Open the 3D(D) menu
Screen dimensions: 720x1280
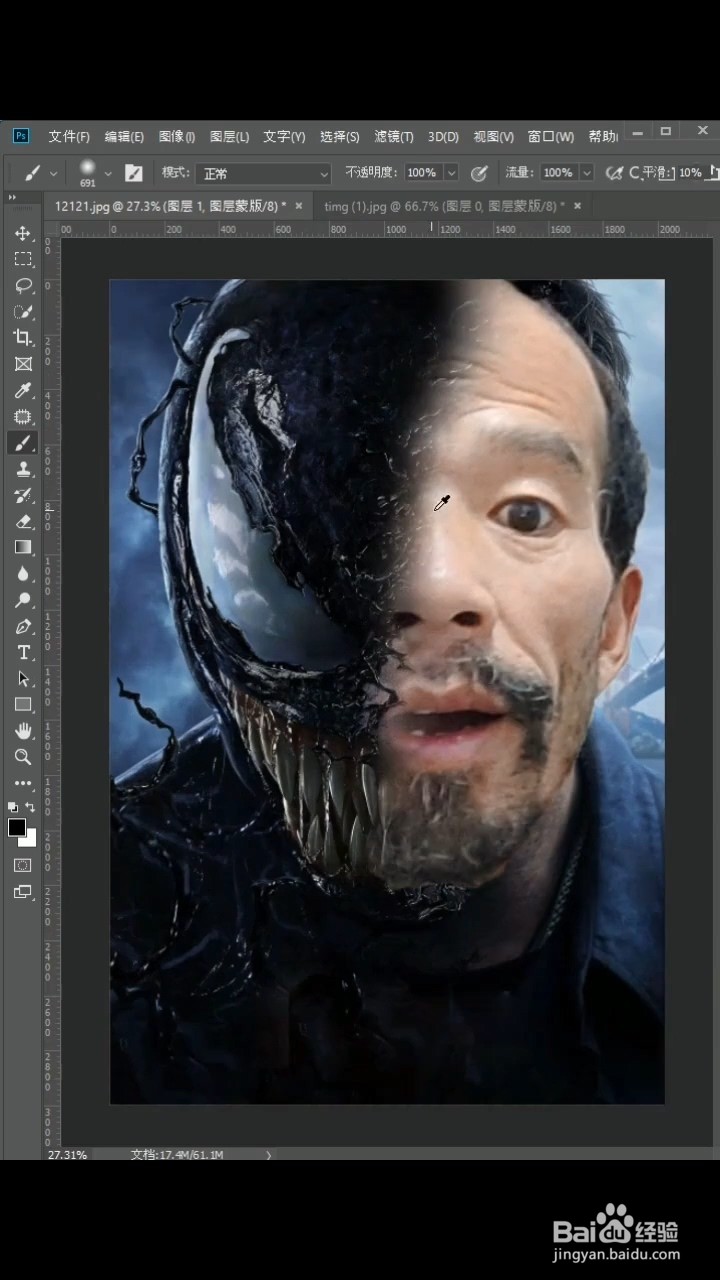(x=443, y=137)
